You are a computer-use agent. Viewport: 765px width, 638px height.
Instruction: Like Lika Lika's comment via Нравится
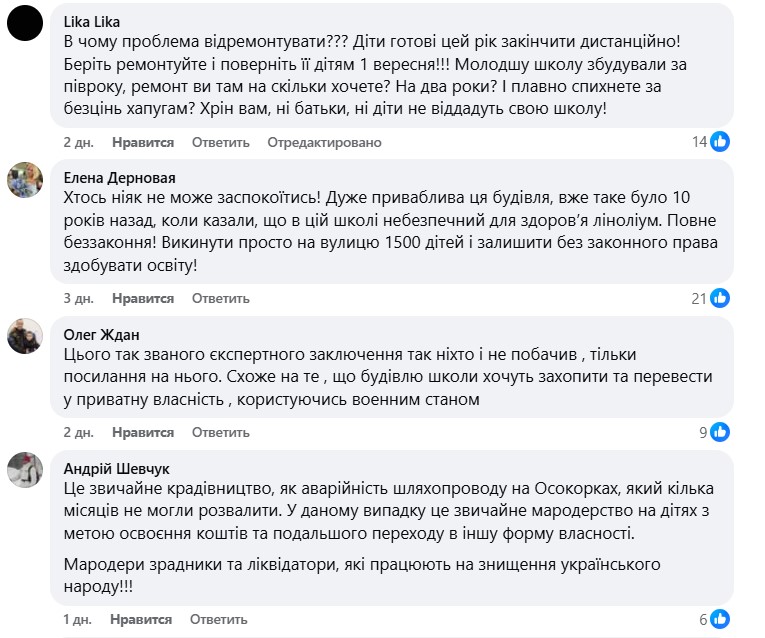click(x=143, y=143)
